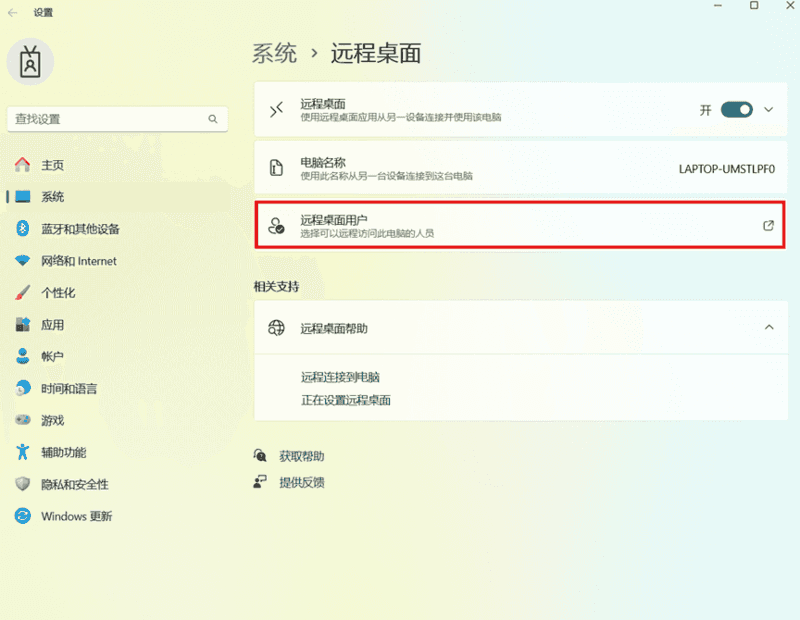Viewport: 800px width, 620px height.
Task: Open the 远程连接到电脑 help link
Action: coord(340,377)
